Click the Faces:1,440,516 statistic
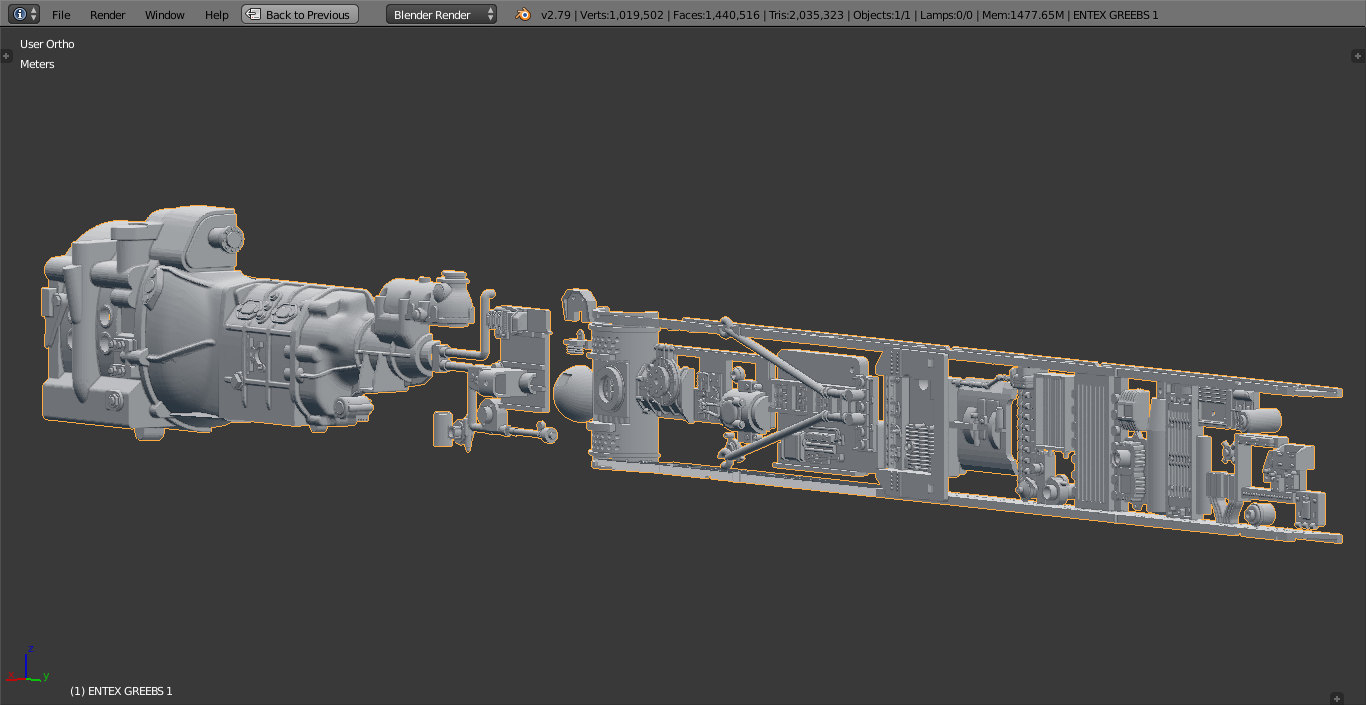1366x705 pixels. [x=715, y=15]
